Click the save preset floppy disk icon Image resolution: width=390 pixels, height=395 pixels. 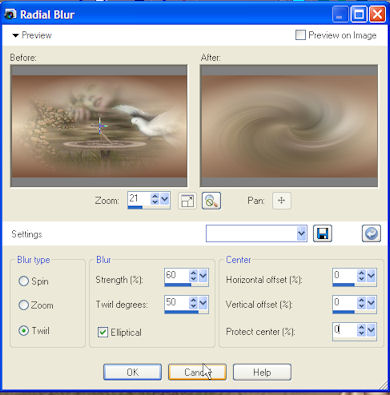coord(322,234)
